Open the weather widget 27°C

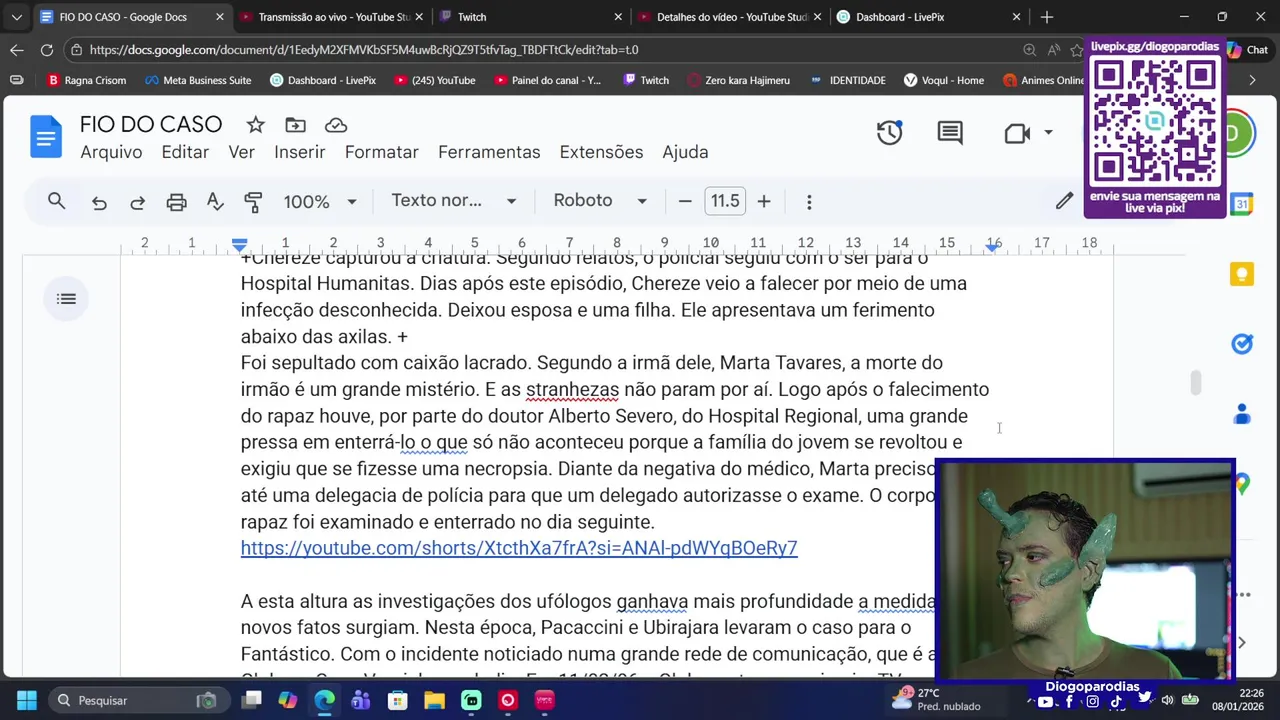[x=938, y=700]
